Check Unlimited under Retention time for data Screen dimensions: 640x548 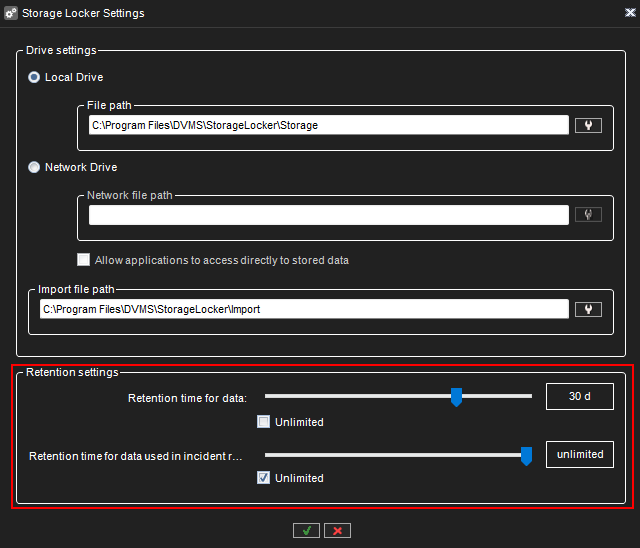click(264, 422)
